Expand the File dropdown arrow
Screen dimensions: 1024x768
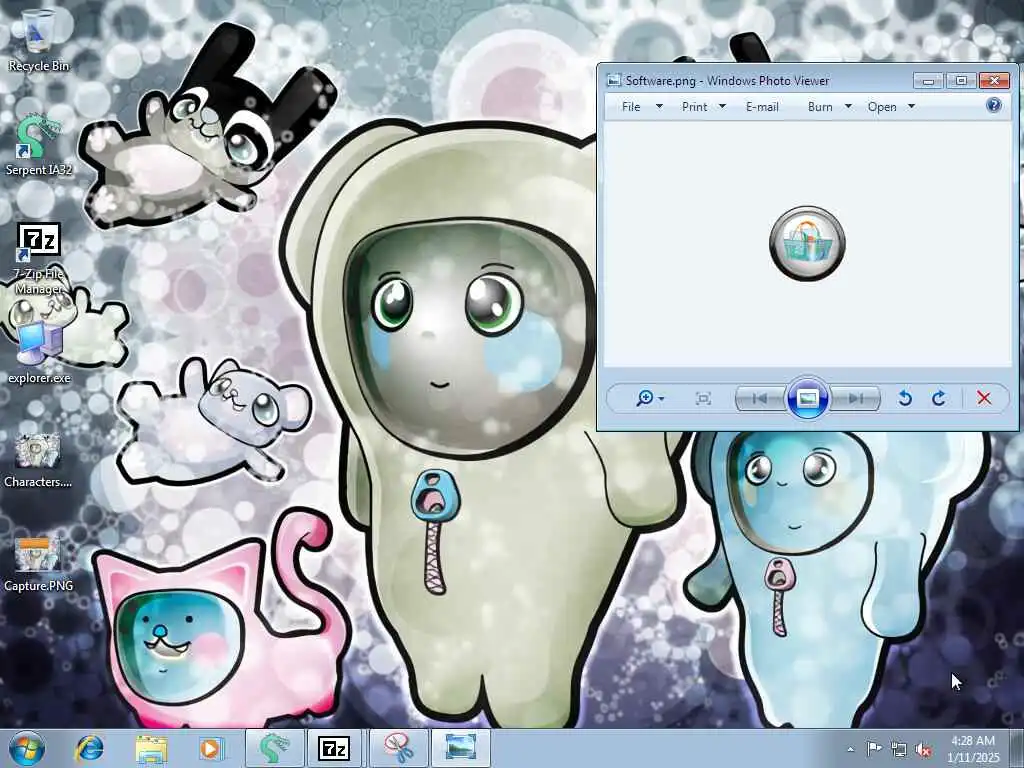coord(659,106)
